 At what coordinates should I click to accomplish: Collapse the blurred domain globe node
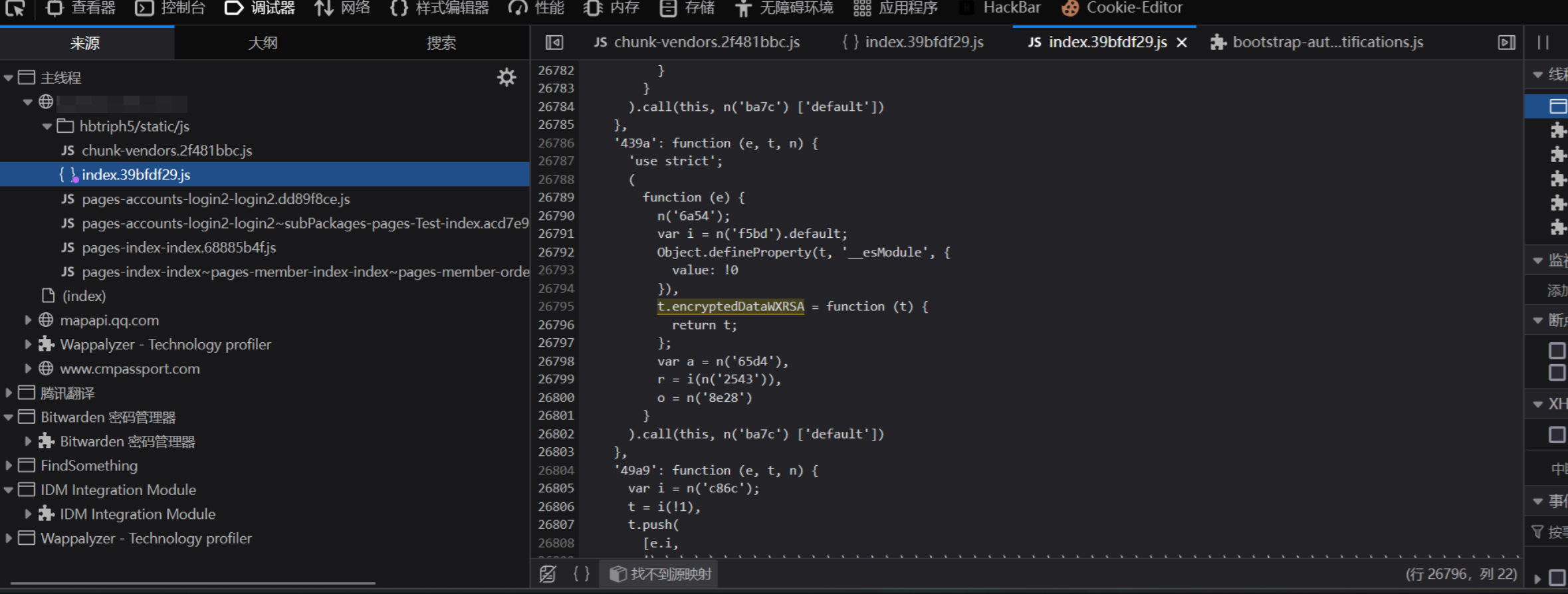tap(27, 102)
